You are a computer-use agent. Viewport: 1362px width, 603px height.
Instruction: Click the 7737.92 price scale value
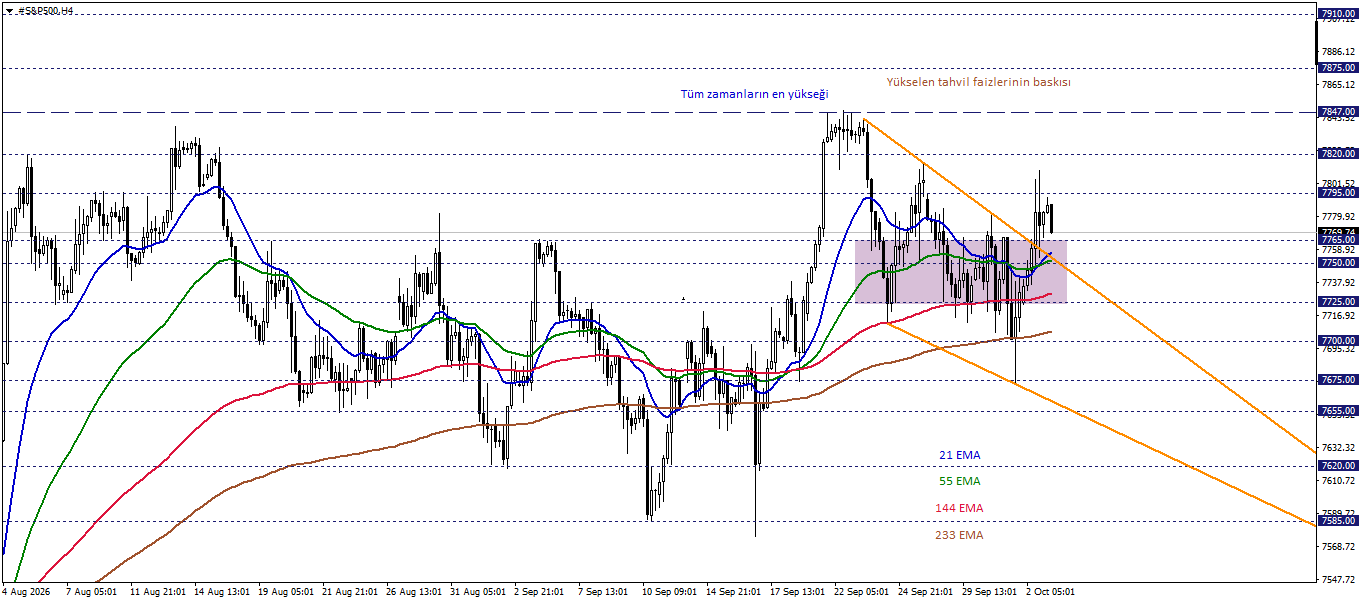click(1338, 283)
